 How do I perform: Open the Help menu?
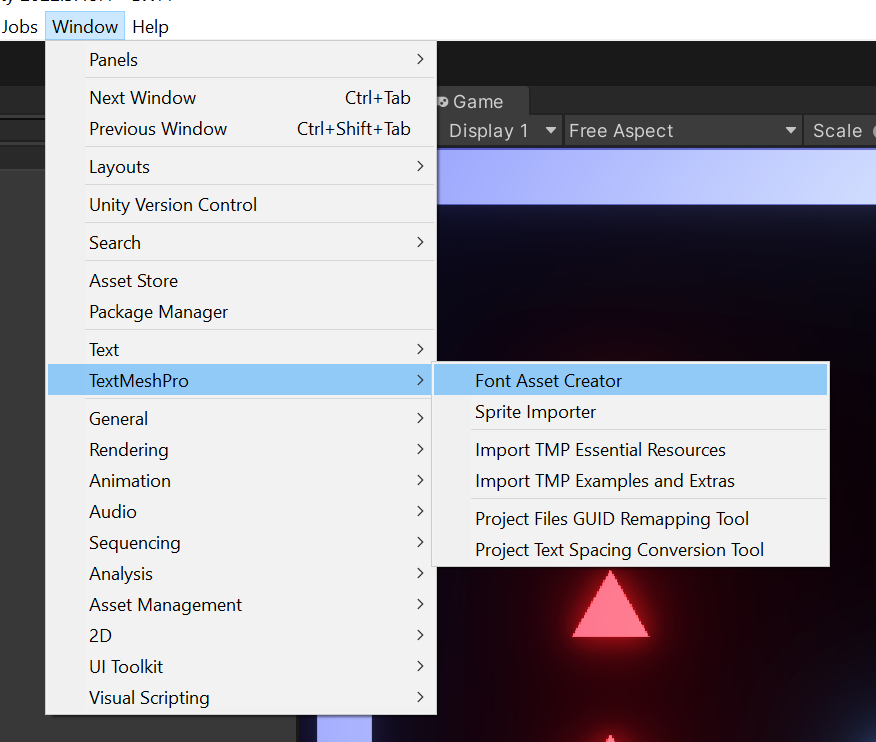pyautogui.click(x=150, y=26)
